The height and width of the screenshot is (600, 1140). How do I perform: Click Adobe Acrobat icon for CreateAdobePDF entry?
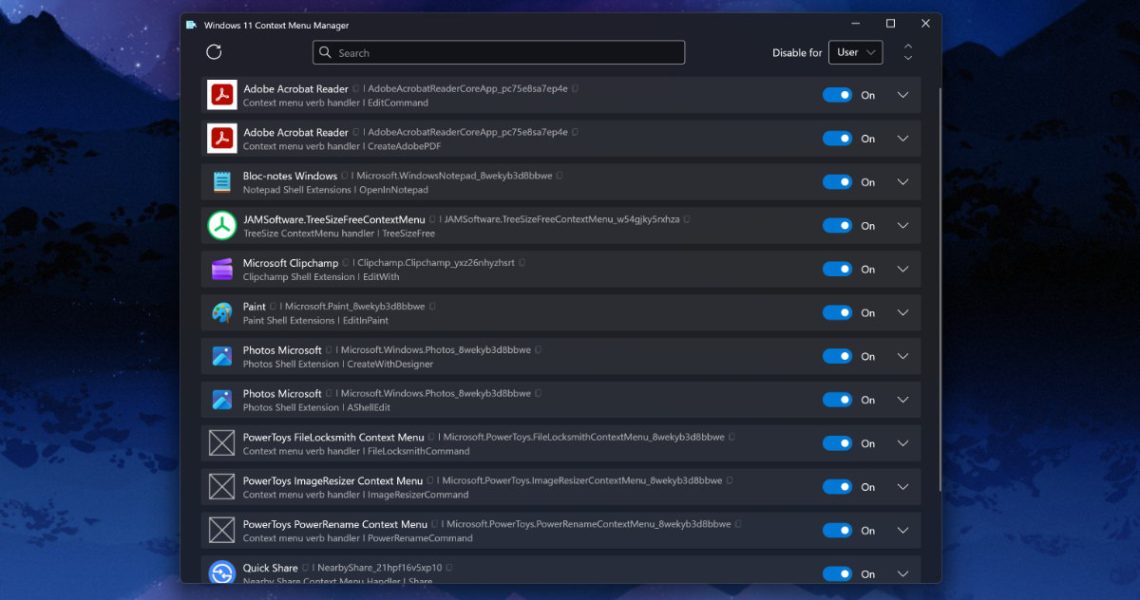pos(221,138)
